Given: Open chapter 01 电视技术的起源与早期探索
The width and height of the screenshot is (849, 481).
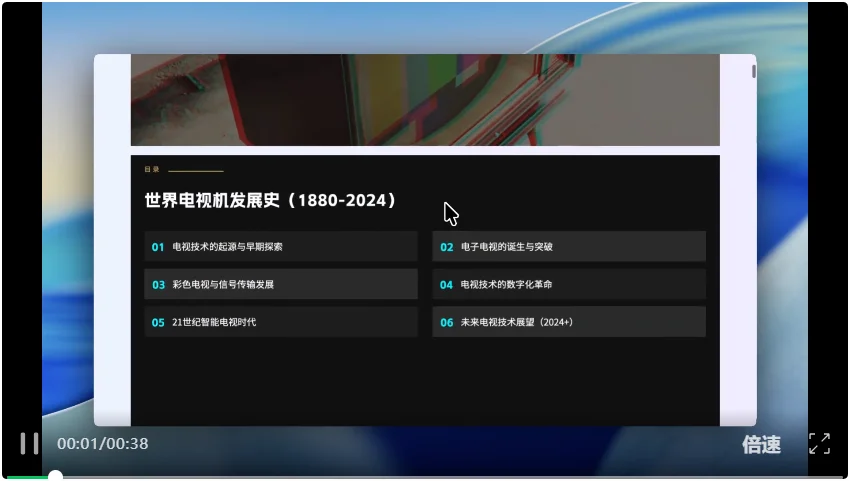Looking at the screenshot, I should pyautogui.click(x=281, y=246).
